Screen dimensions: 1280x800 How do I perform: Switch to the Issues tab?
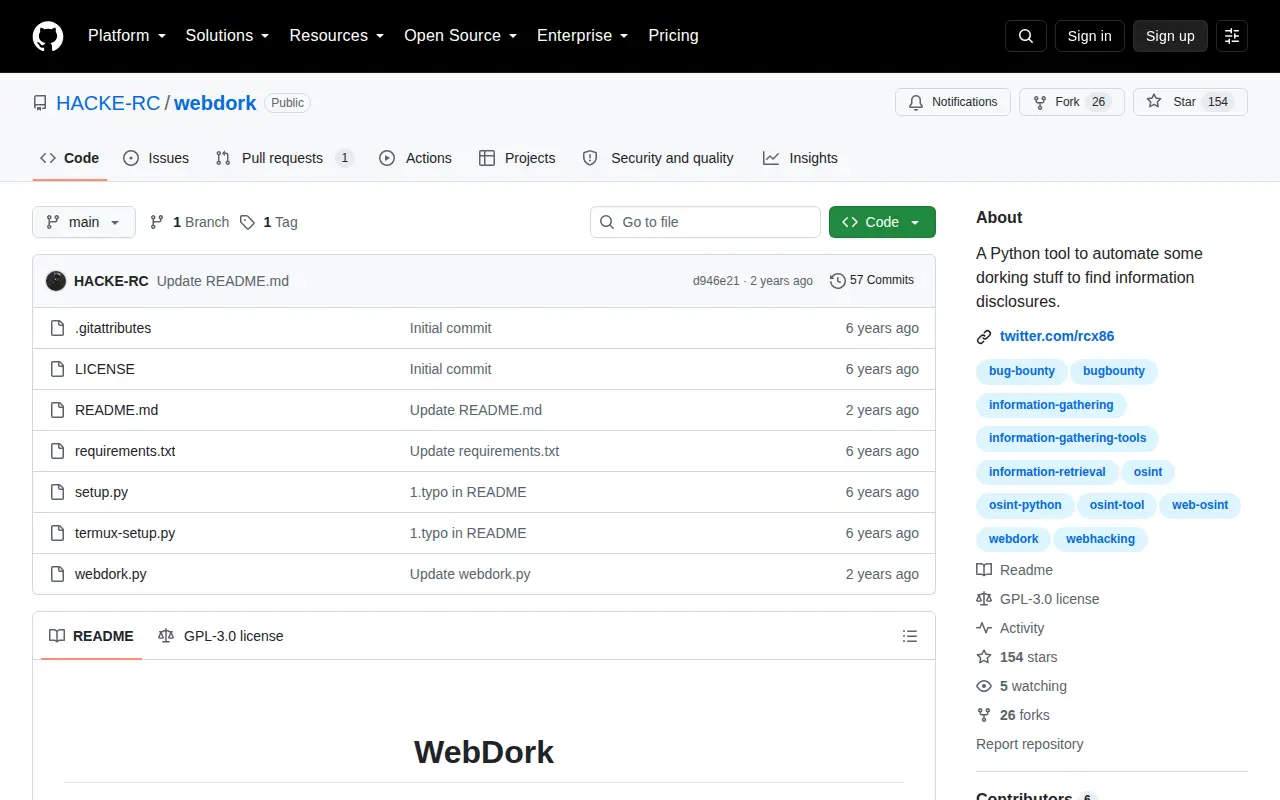[156, 158]
